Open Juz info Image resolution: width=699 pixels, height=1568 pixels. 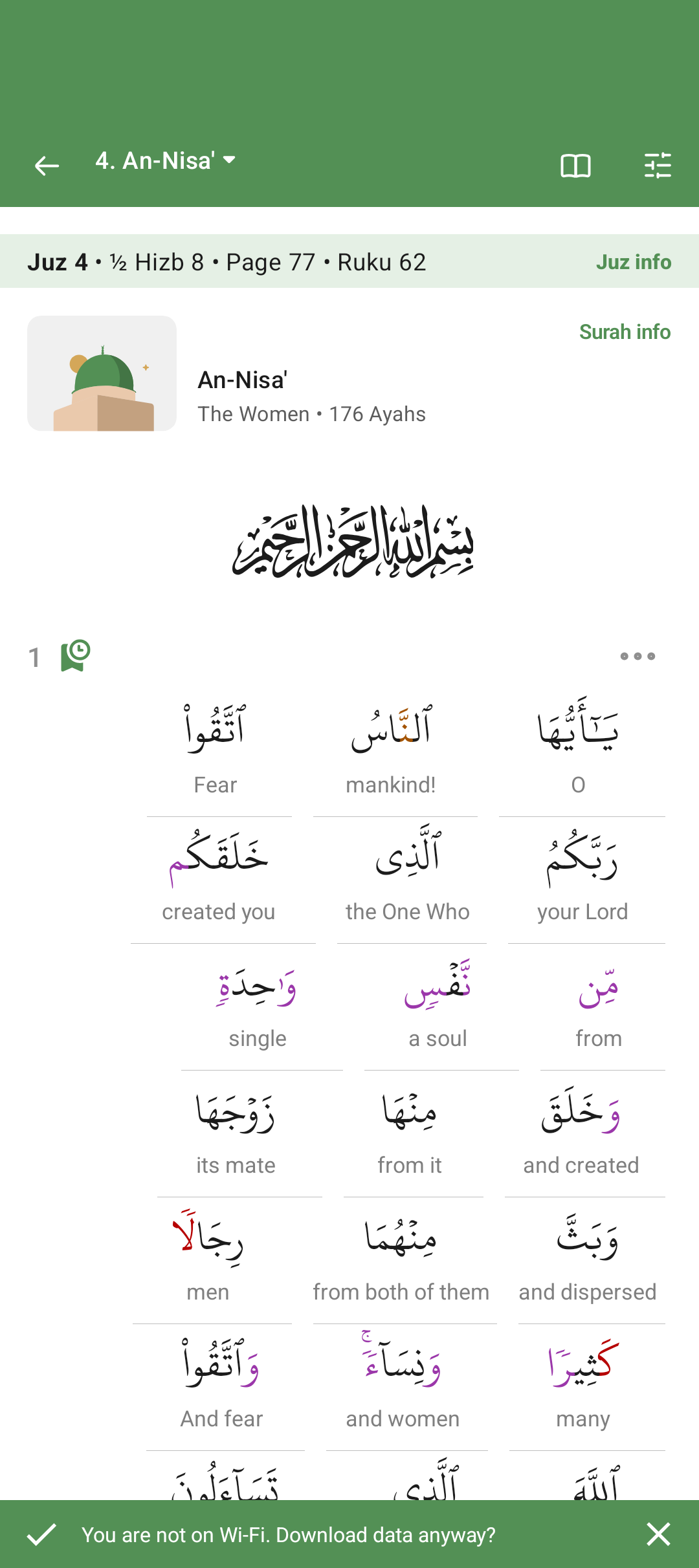(634, 261)
